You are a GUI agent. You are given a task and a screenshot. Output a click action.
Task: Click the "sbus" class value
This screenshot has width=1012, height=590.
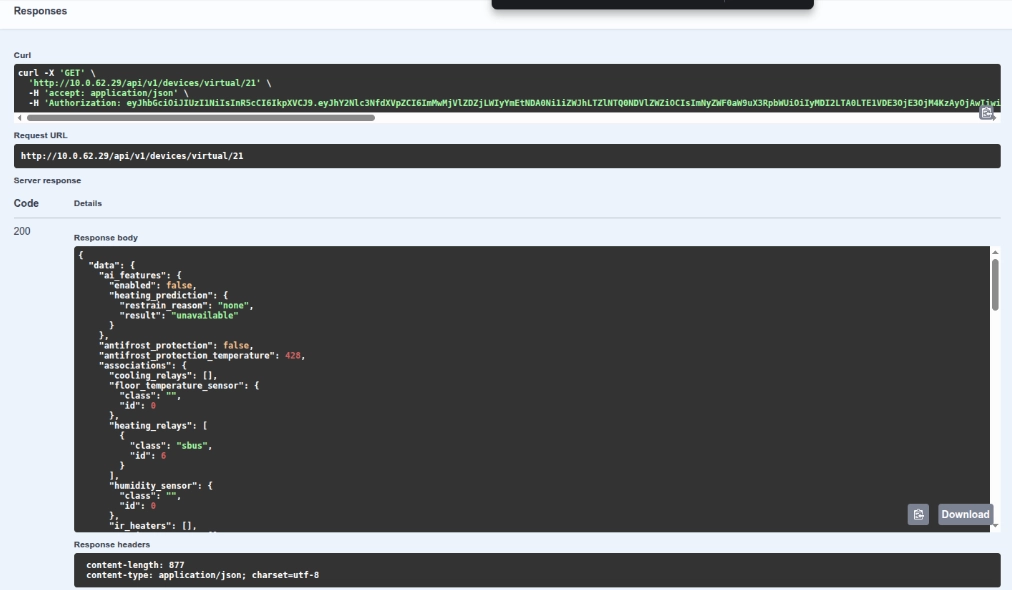(x=192, y=446)
